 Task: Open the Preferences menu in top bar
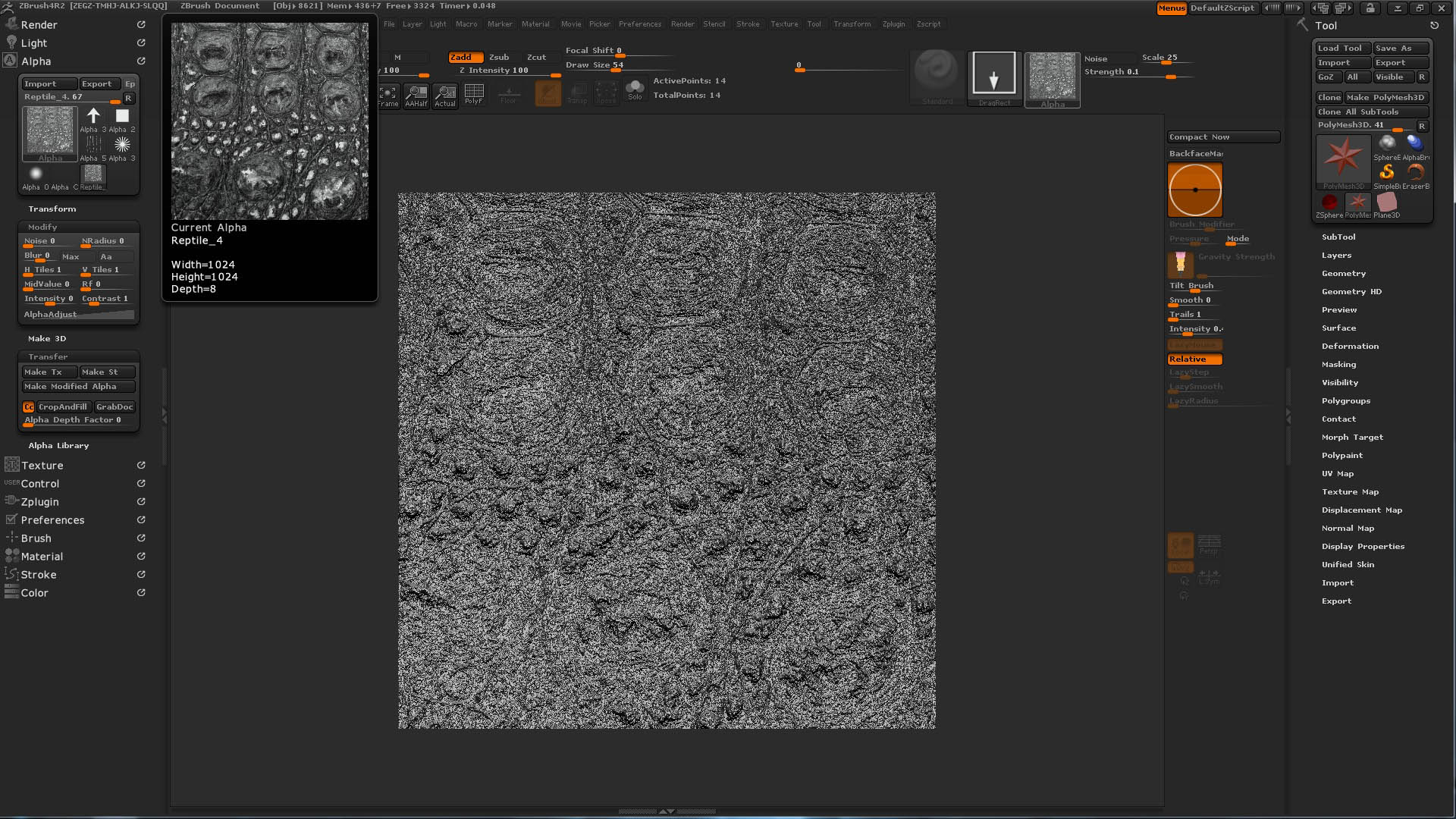pyautogui.click(x=640, y=24)
